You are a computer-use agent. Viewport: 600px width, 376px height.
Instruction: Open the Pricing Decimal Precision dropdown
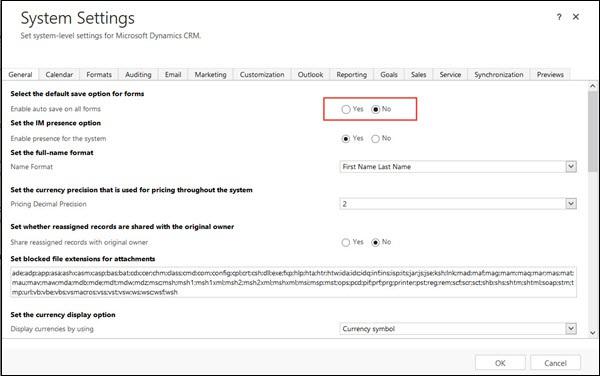(458, 204)
